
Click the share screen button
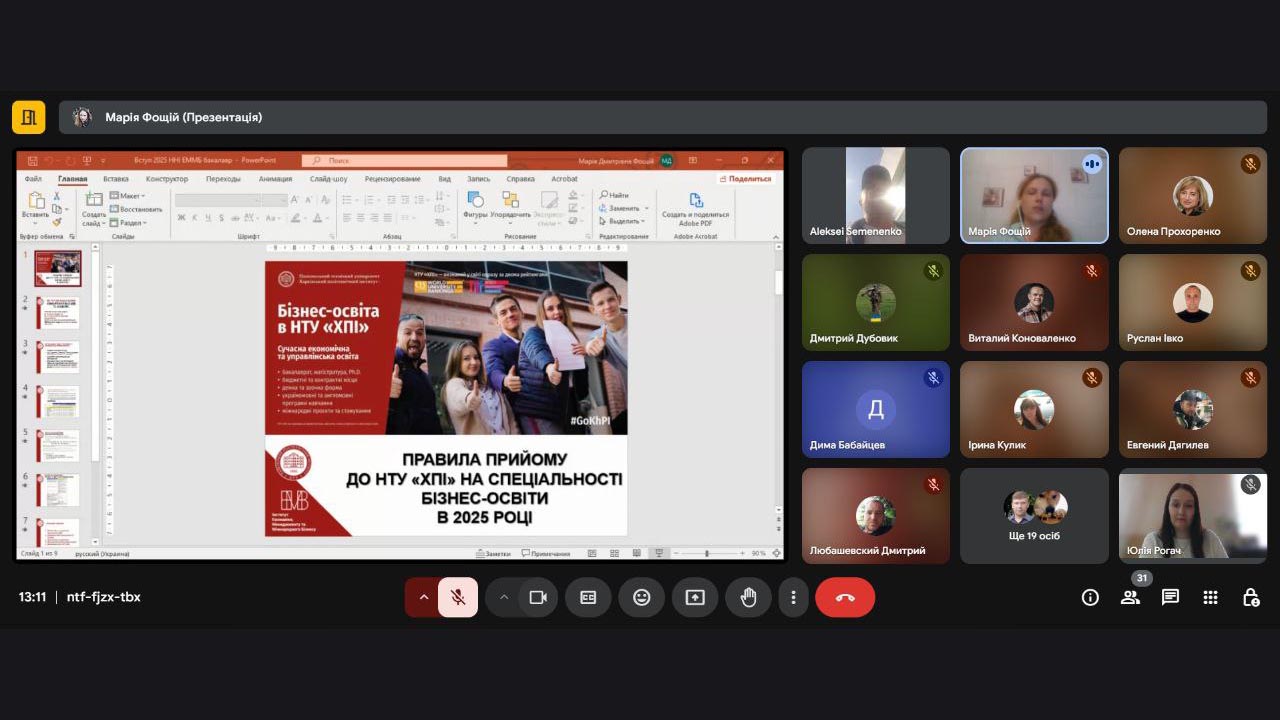pos(695,597)
